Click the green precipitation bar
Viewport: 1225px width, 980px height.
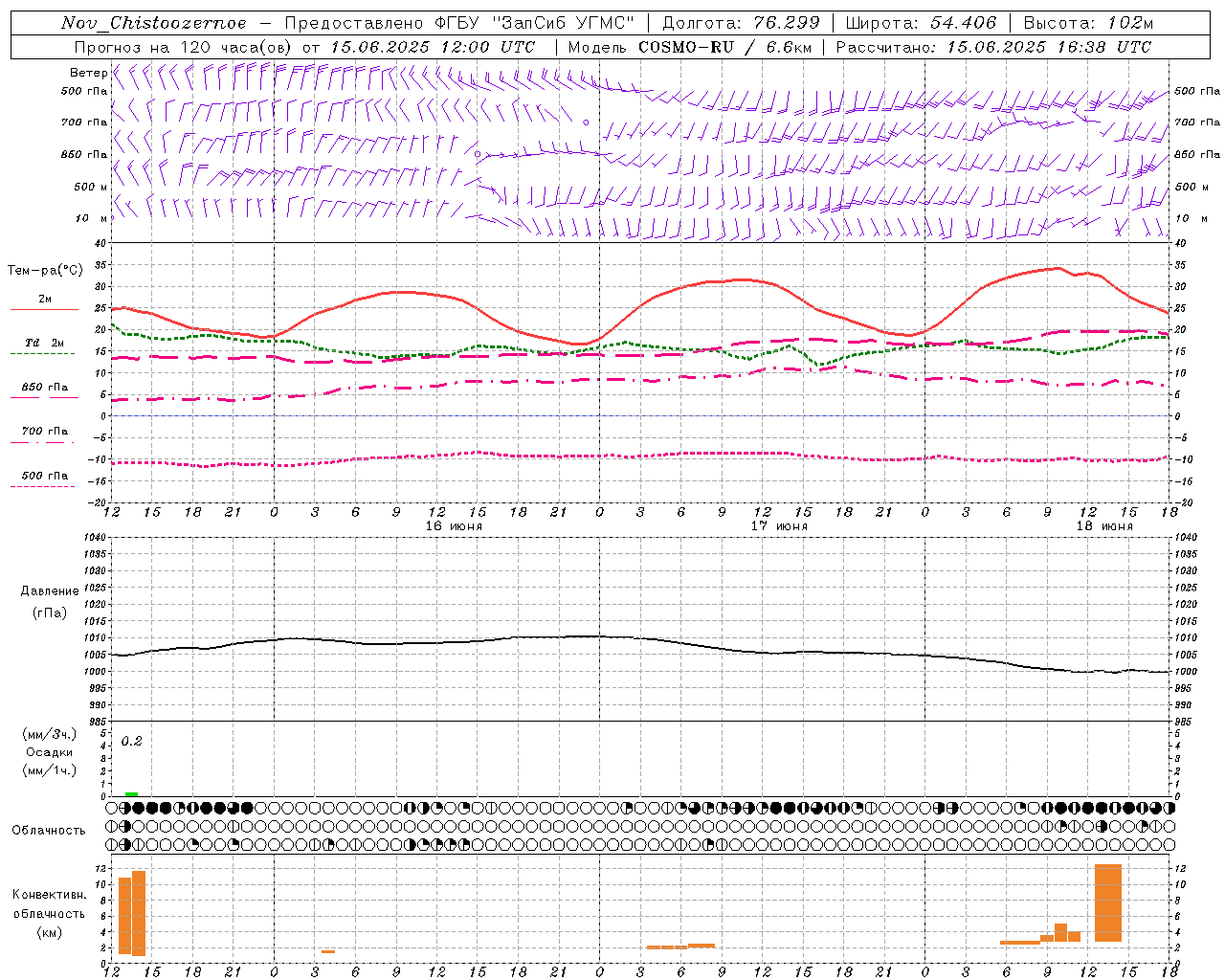point(131,794)
